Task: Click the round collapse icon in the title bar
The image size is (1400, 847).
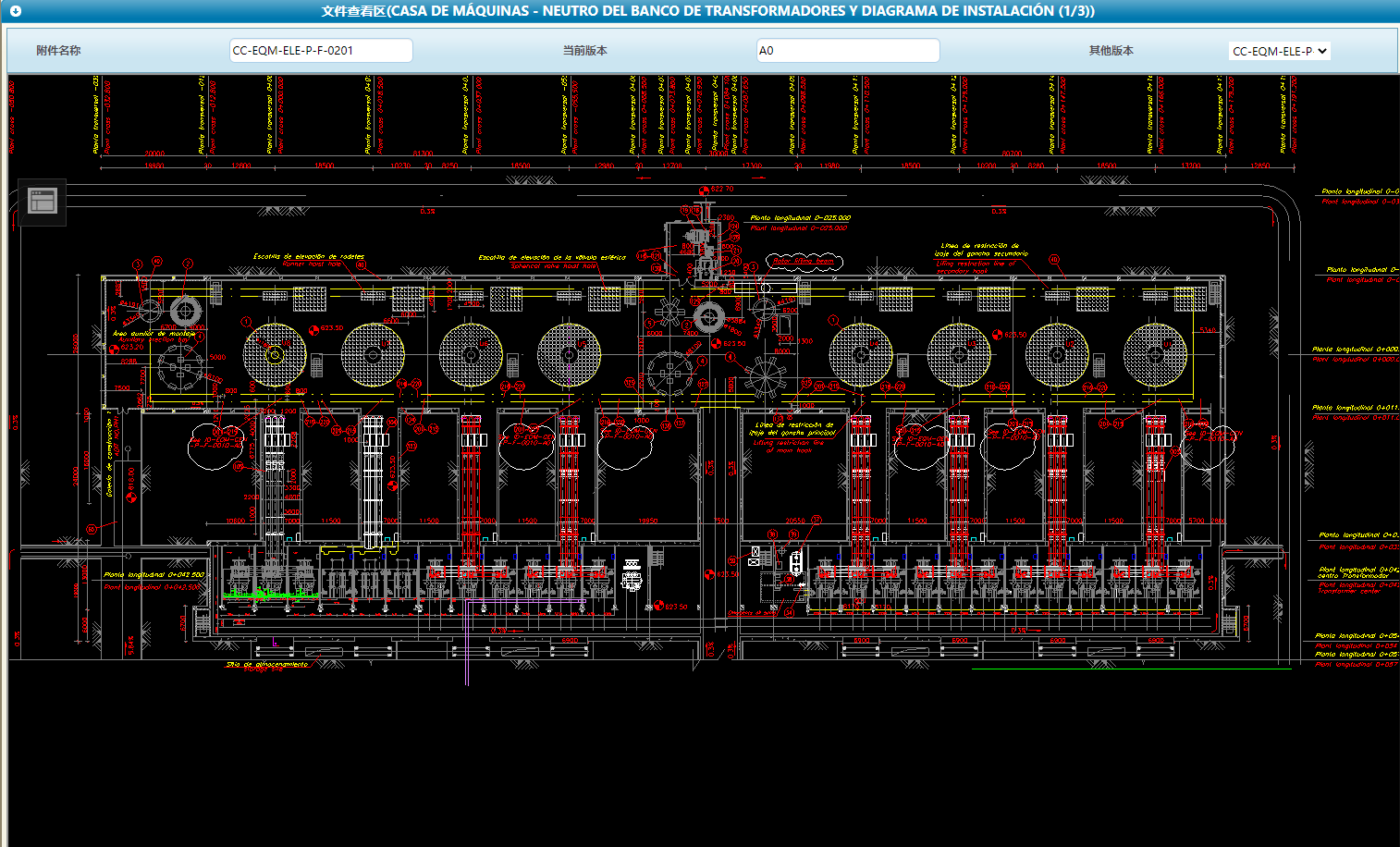Action: pyautogui.click(x=15, y=11)
